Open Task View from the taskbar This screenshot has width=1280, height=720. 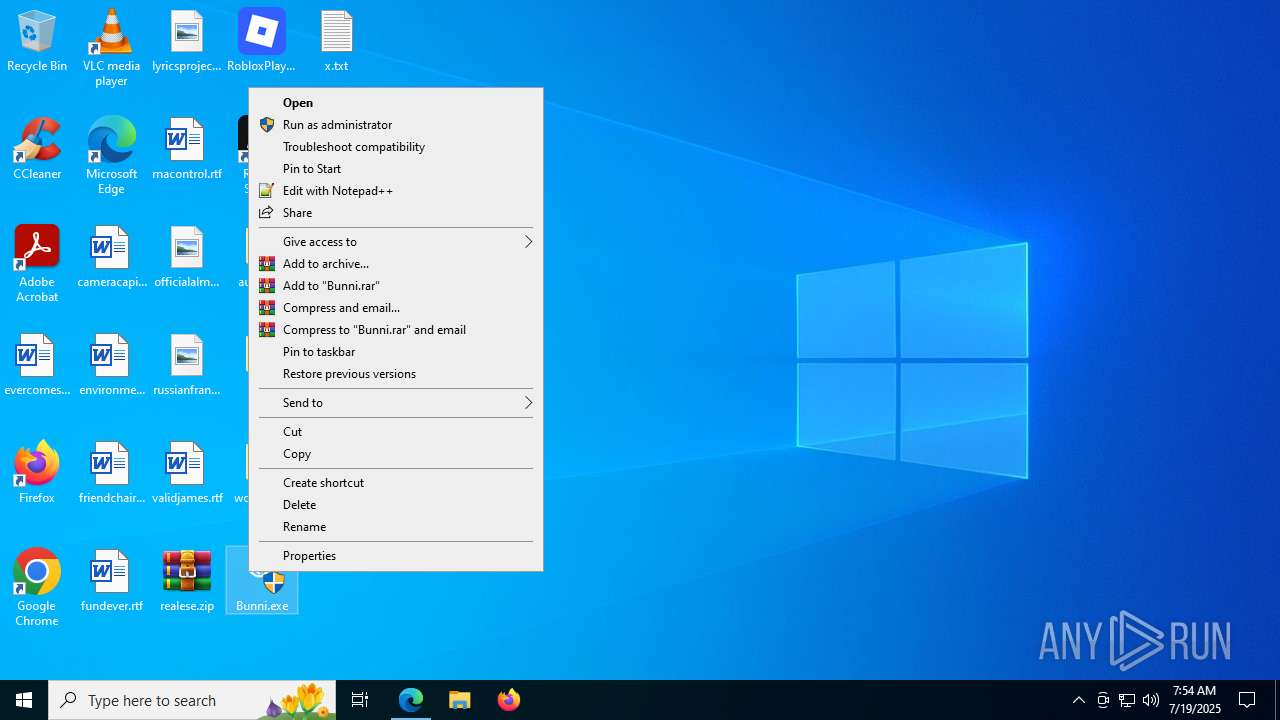point(360,700)
